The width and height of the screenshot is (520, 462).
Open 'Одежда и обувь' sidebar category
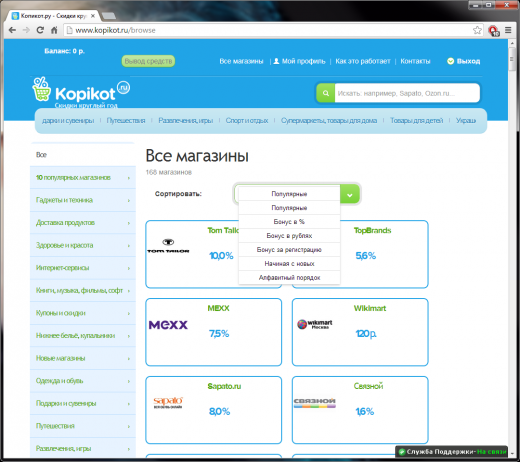pyautogui.click(x=83, y=381)
